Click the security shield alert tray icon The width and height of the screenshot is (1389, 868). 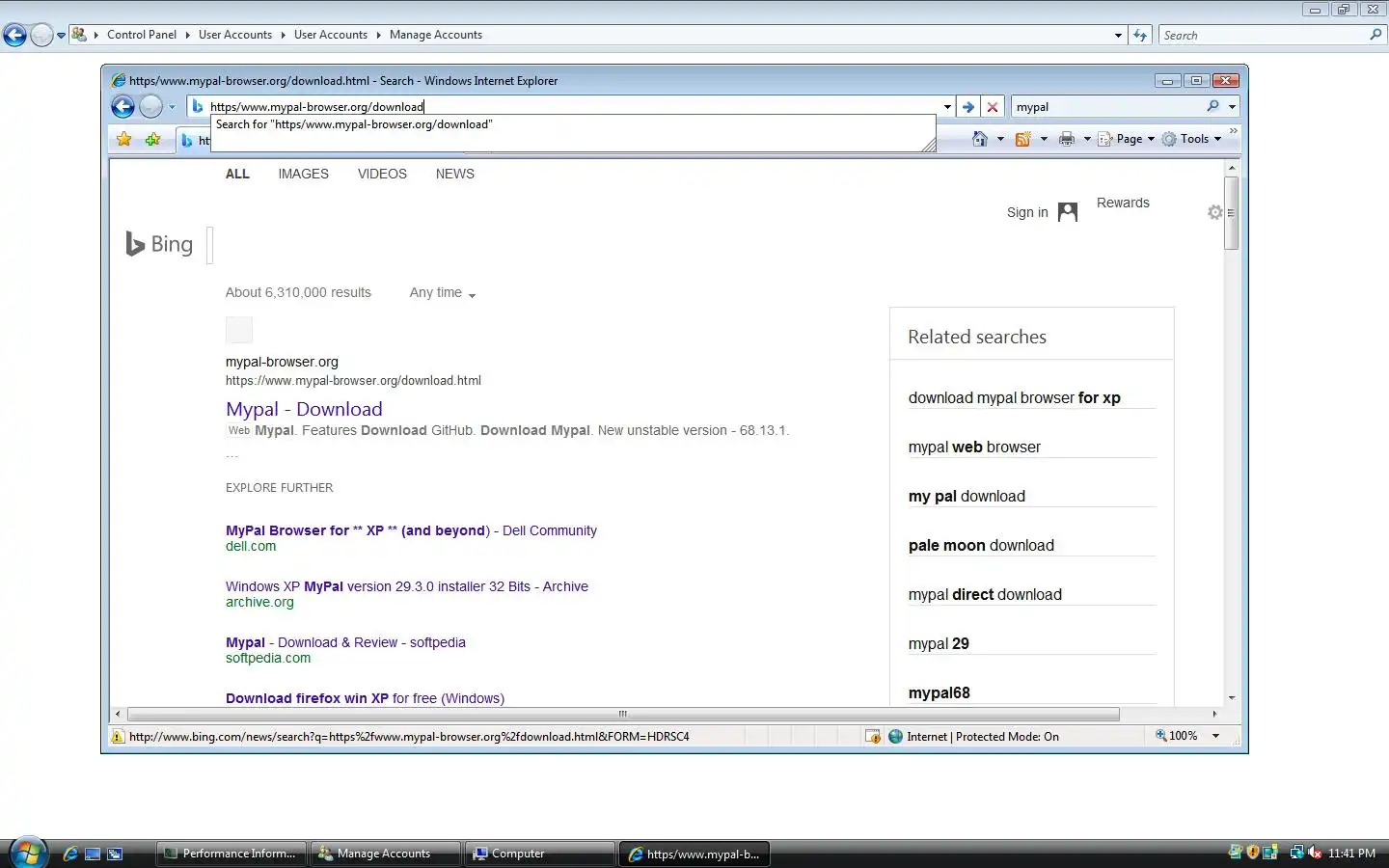[1253, 853]
